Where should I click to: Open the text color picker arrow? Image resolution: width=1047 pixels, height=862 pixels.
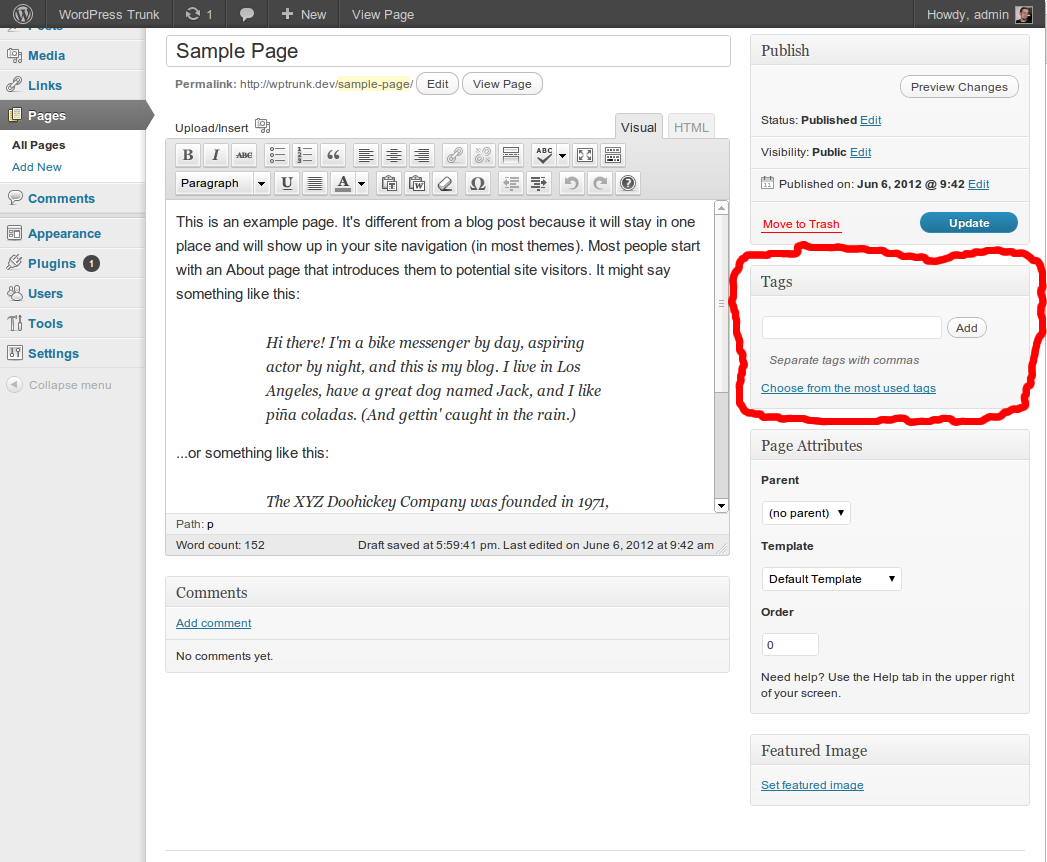pos(361,183)
